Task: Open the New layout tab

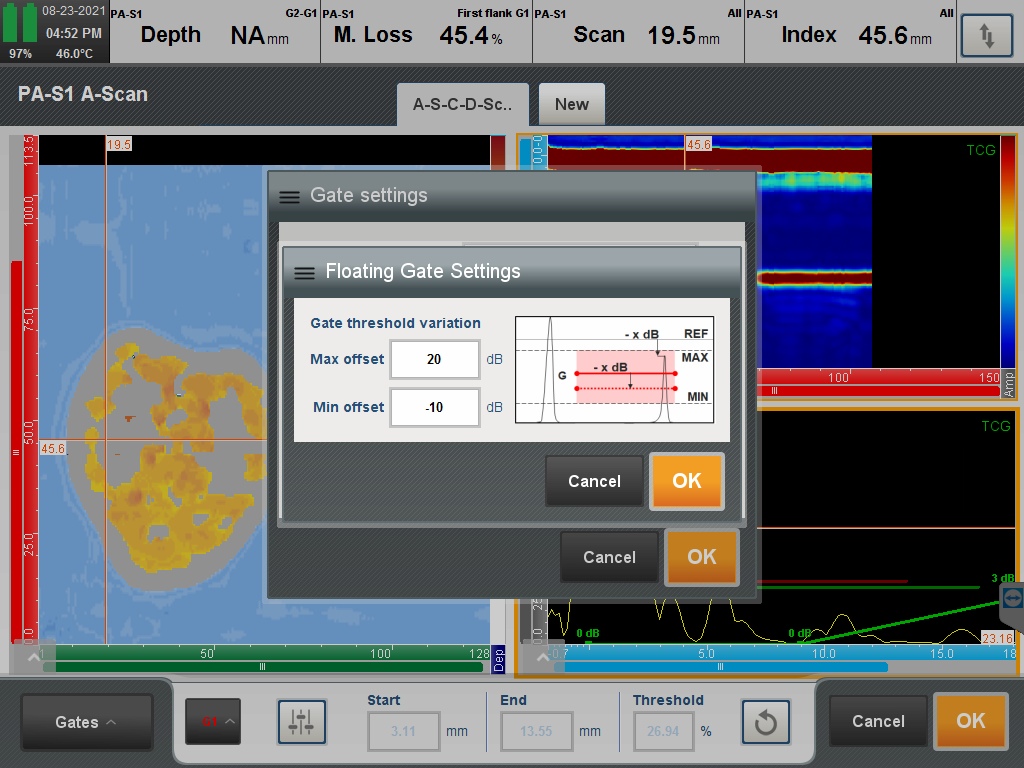Action: click(571, 103)
